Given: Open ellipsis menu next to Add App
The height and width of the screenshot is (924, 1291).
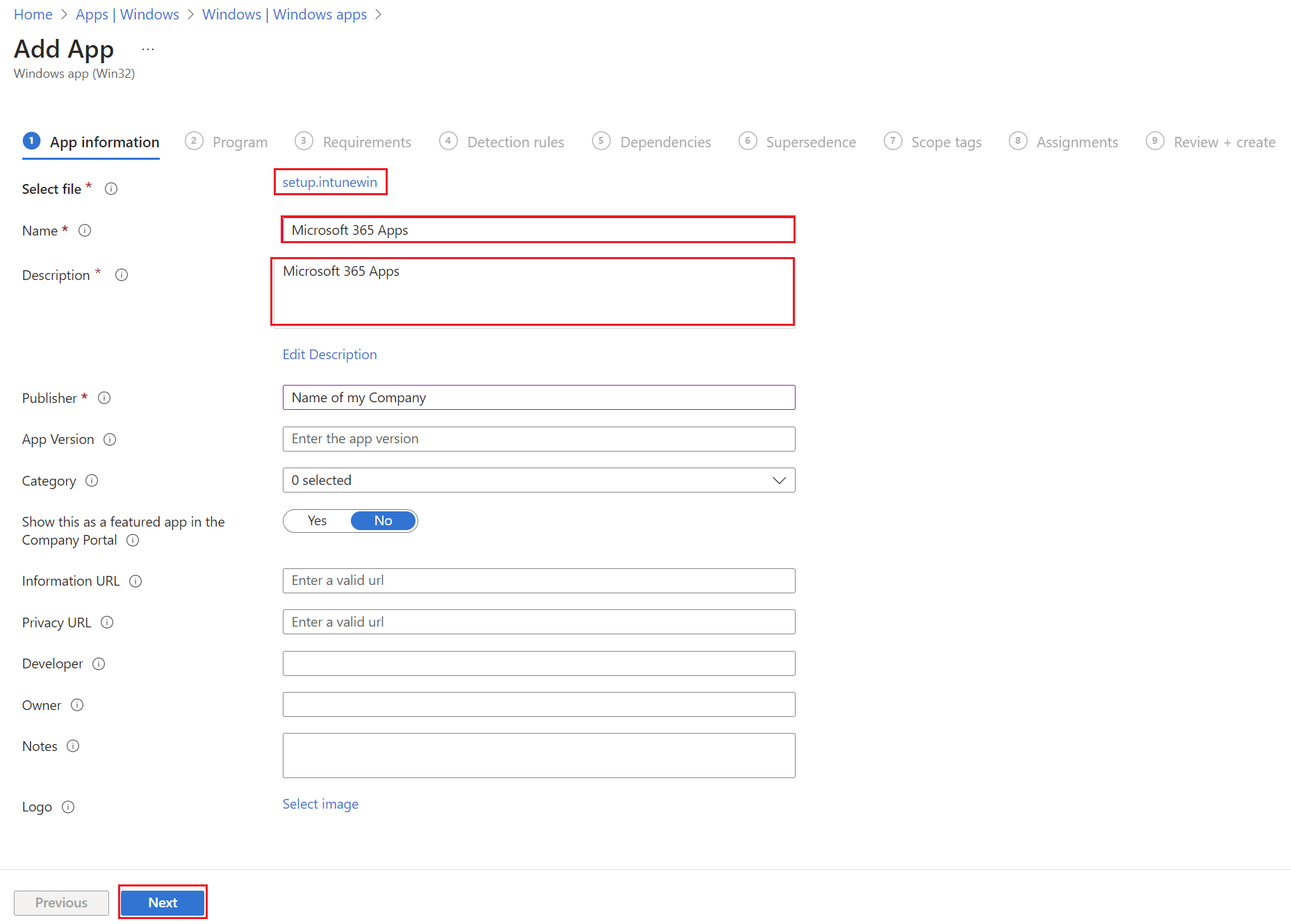Looking at the screenshot, I should (147, 48).
